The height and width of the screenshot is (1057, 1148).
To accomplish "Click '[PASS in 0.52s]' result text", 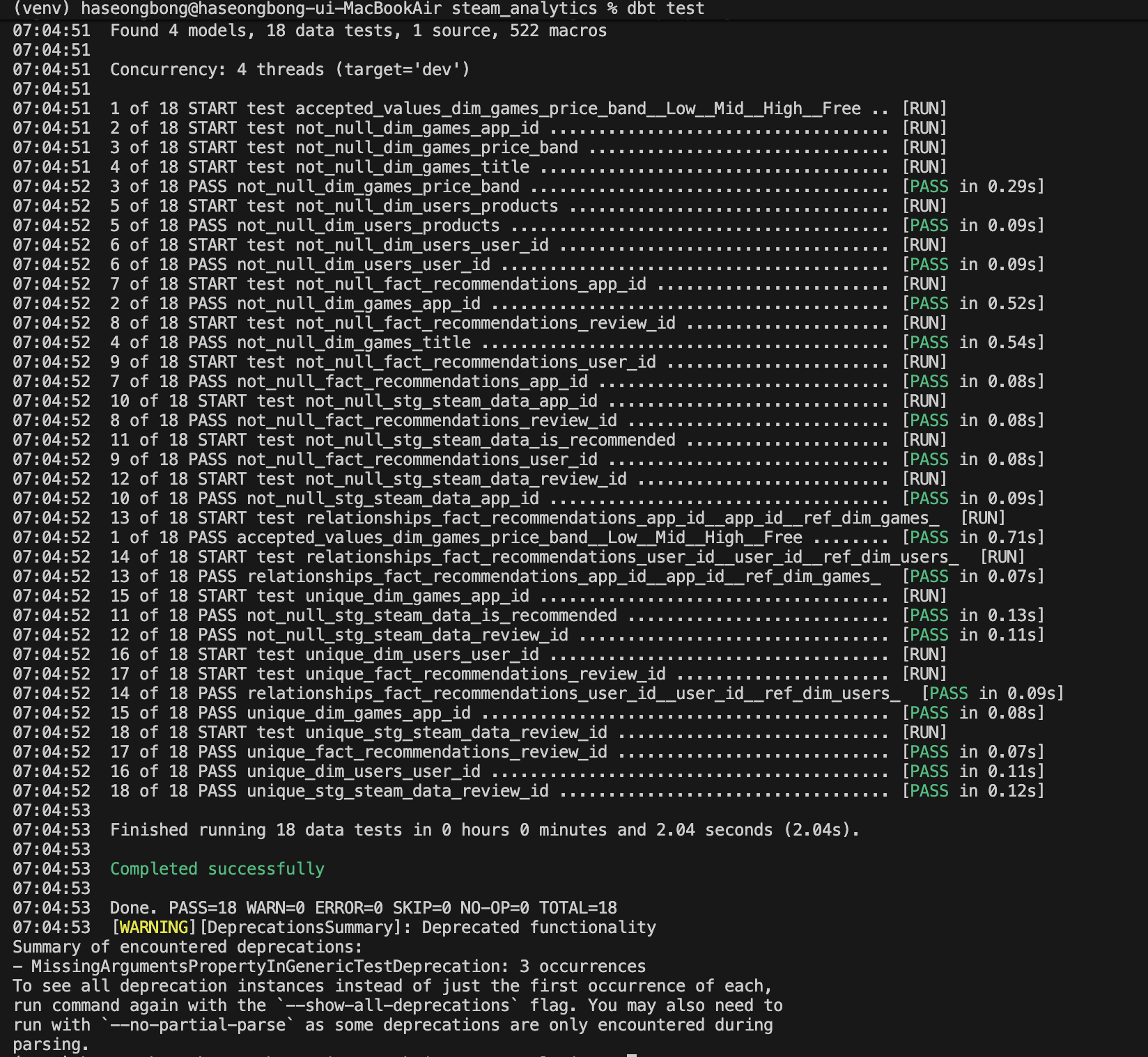I will pos(974,304).
